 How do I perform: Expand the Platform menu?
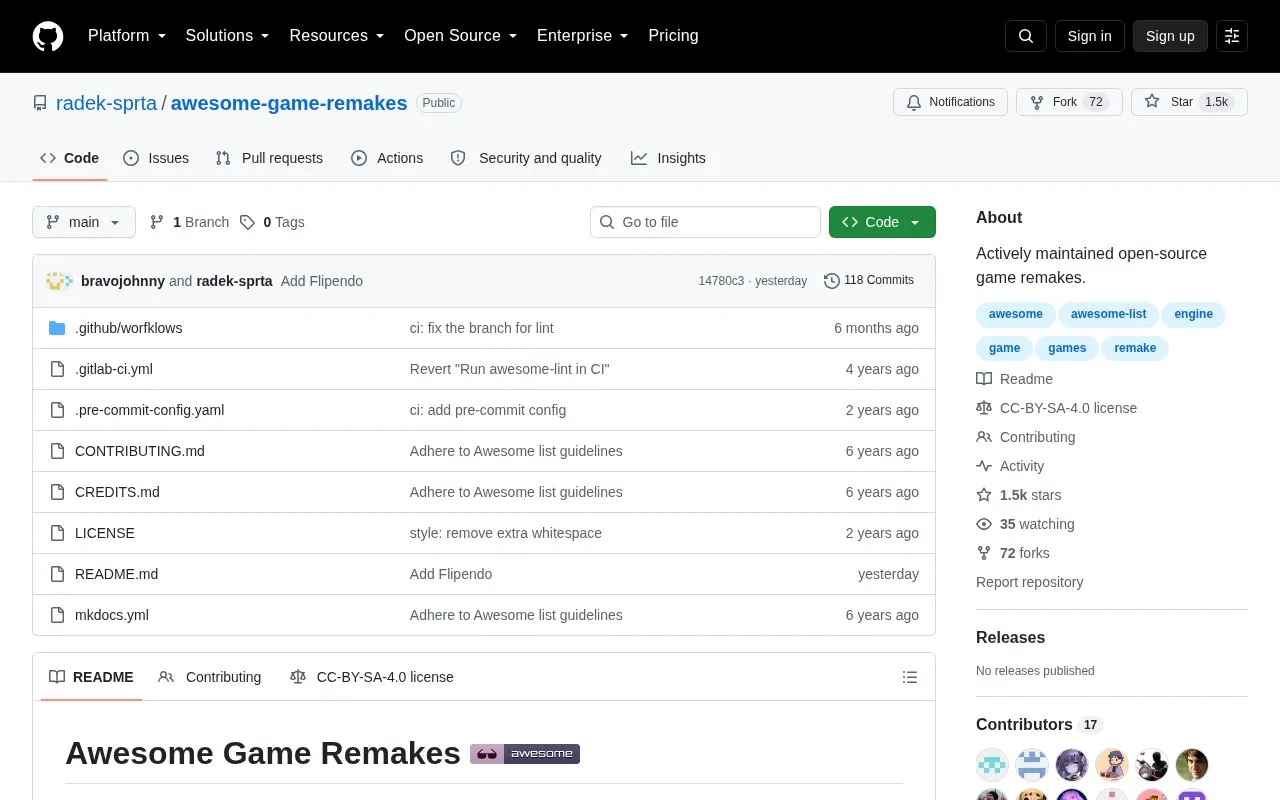[127, 36]
